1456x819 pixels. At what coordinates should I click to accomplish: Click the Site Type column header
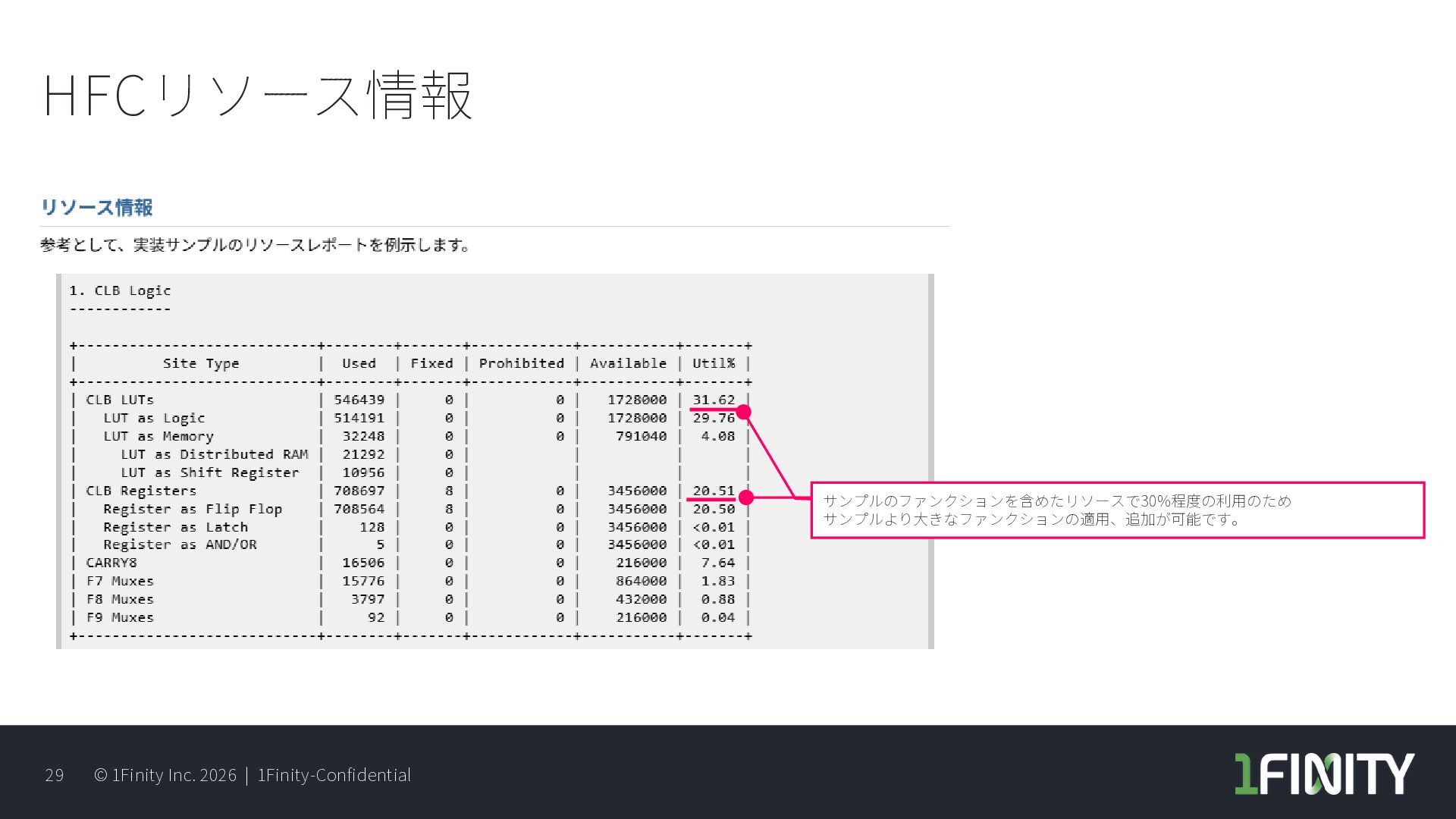(201, 363)
